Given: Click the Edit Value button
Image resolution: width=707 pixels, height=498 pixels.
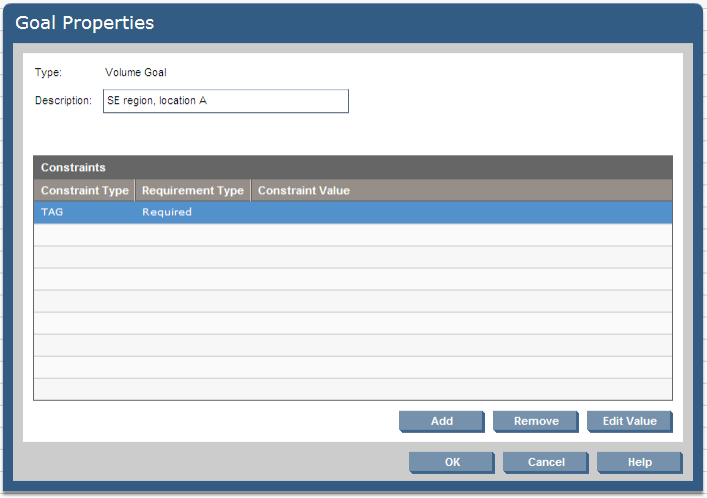Looking at the screenshot, I should click(x=629, y=421).
